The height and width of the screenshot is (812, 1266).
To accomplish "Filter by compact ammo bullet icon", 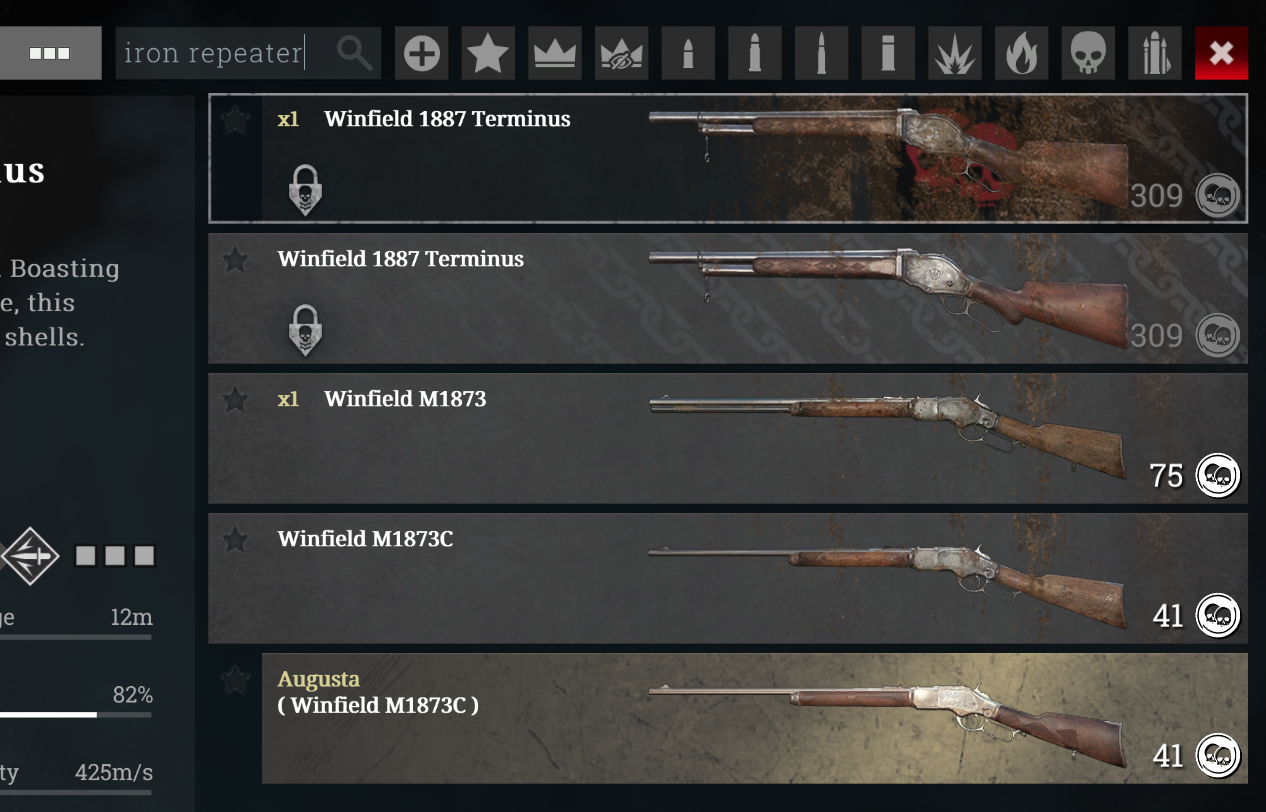I will [688, 53].
